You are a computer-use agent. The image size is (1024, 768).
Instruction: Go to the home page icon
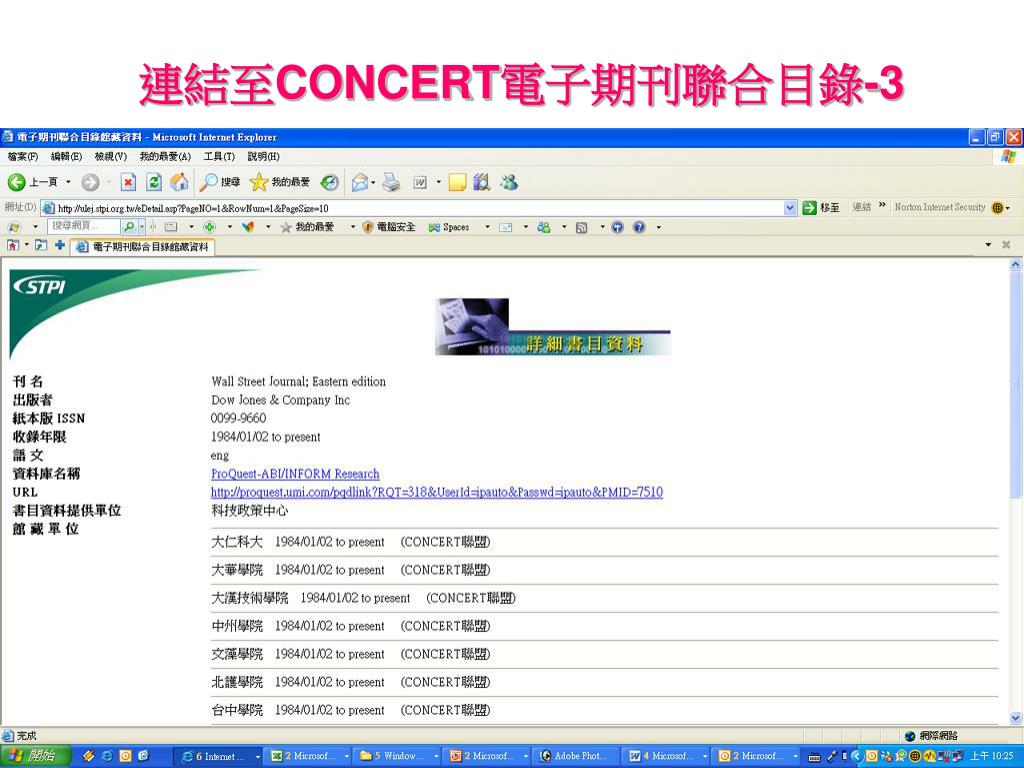coord(179,182)
